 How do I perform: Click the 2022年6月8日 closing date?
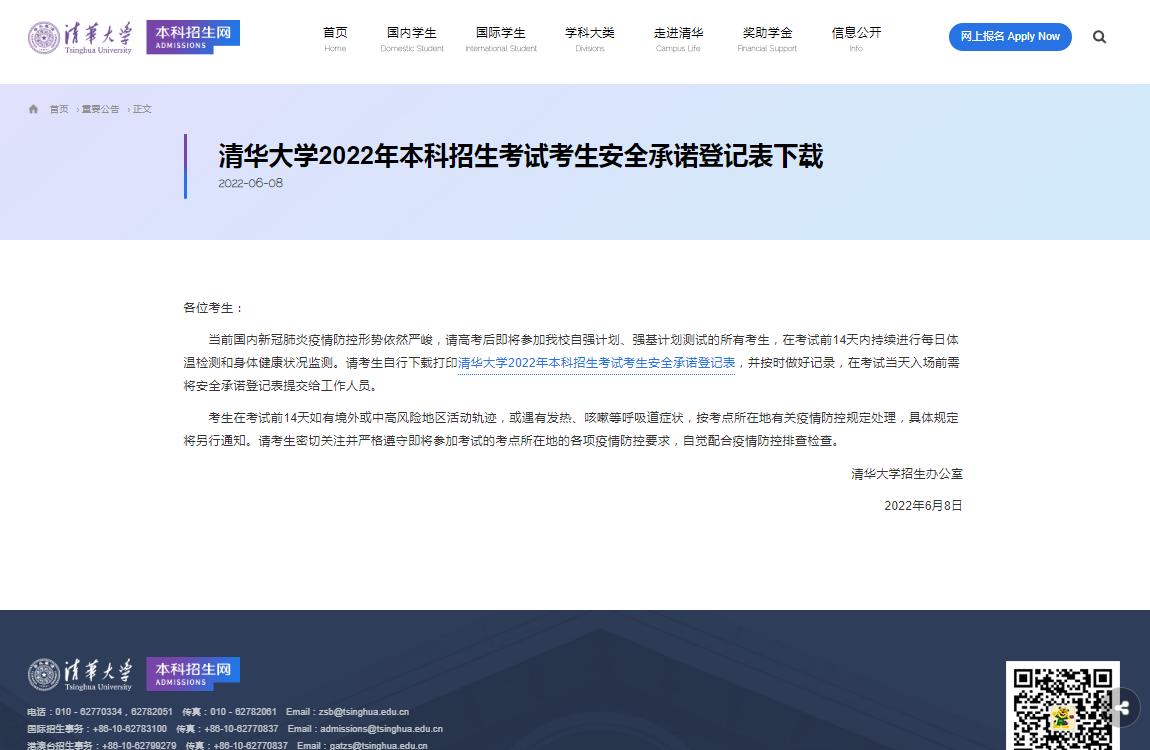[923, 506]
